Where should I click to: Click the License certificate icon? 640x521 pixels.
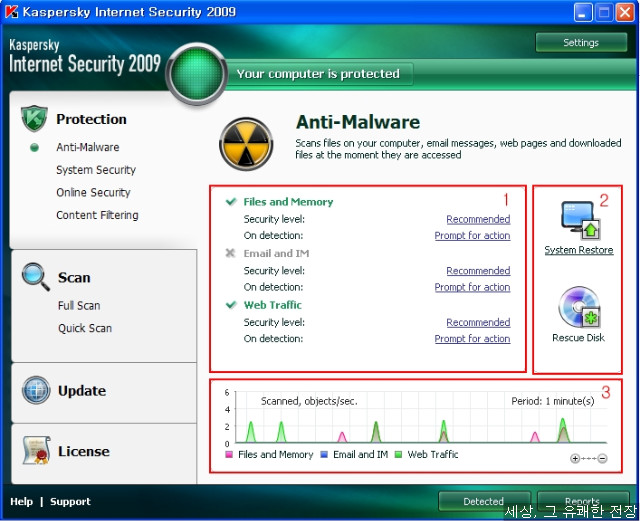pos(36,450)
